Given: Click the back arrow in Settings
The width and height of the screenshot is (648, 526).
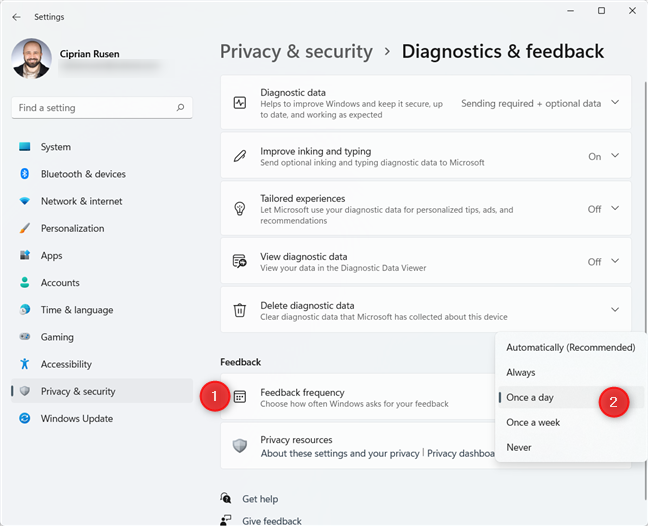Looking at the screenshot, I should (x=17, y=17).
